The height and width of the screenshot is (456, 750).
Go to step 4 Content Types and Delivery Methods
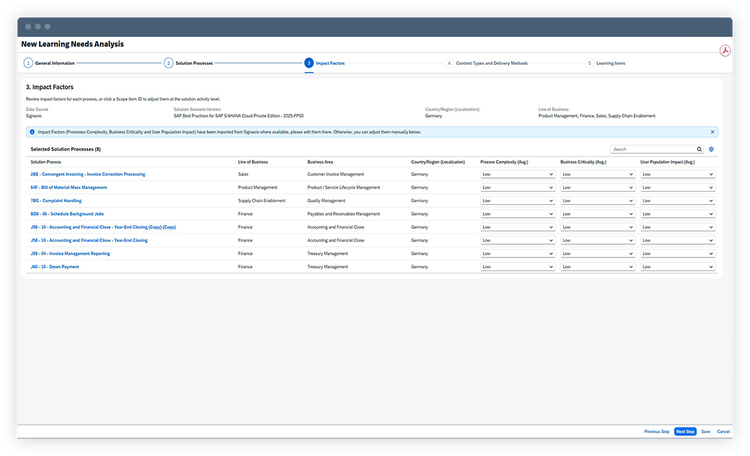click(x=486, y=63)
